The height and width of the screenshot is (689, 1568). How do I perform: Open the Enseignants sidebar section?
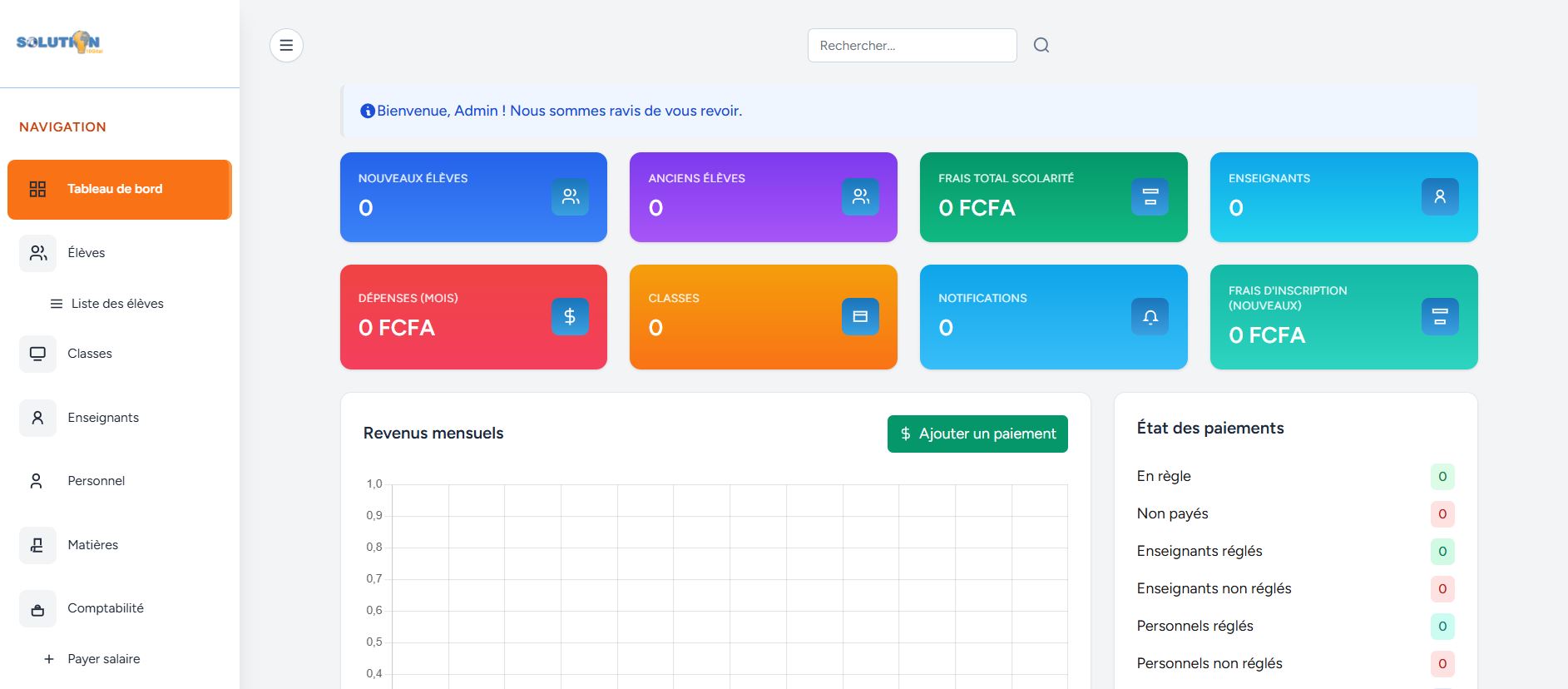point(103,418)
